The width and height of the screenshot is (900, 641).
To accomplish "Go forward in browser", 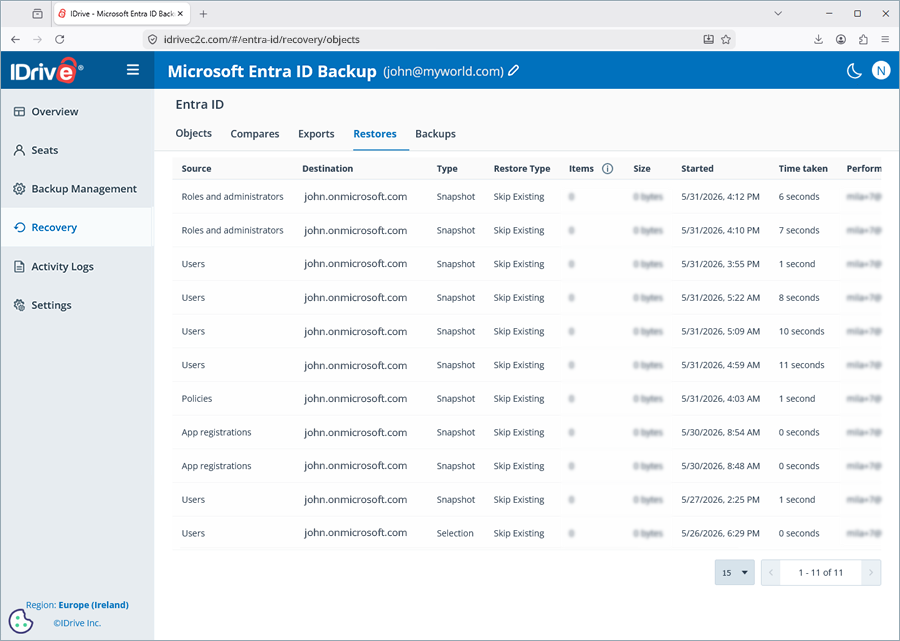I will pos(37,40).
